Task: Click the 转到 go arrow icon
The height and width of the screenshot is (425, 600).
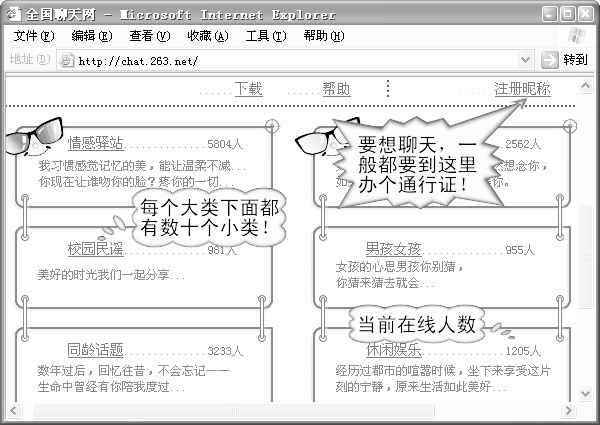Action: [x=550, y=60]
